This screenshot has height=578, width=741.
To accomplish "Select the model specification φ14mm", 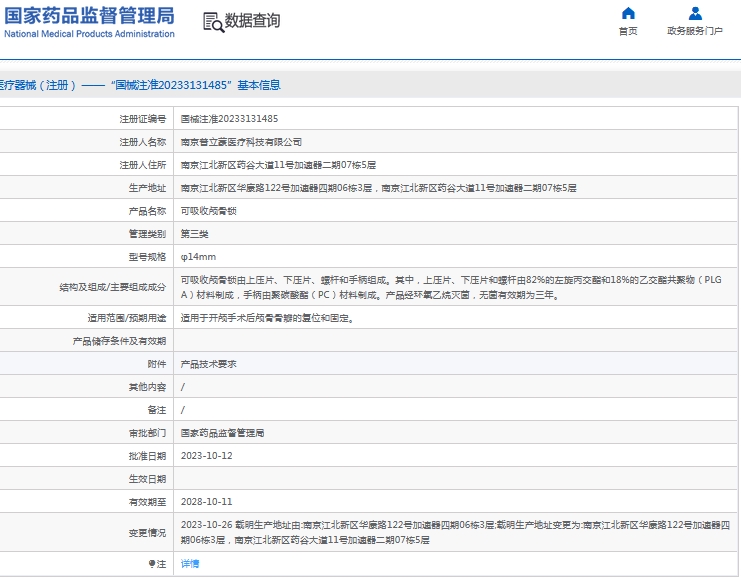I will pos(198,257).
